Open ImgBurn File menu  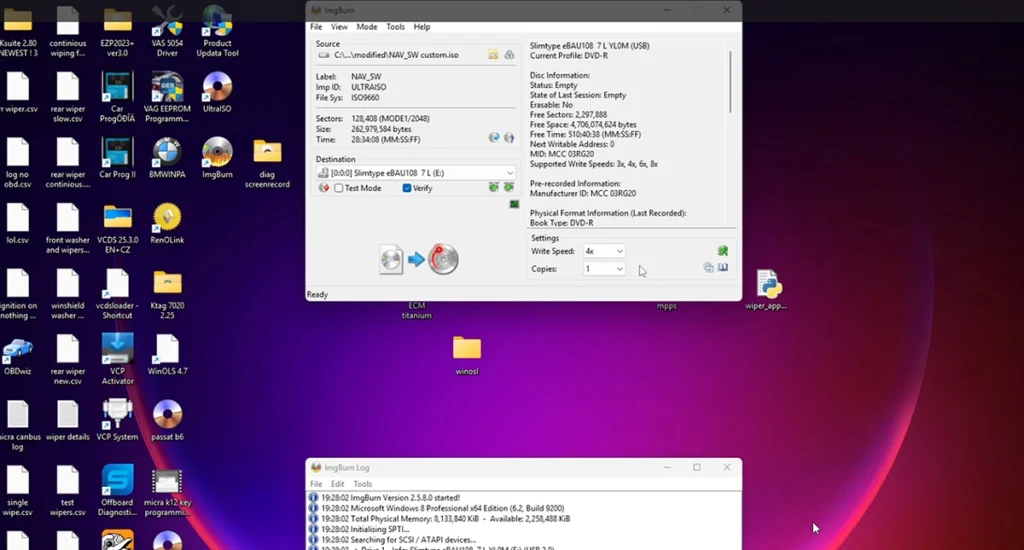tap(316, 27)
